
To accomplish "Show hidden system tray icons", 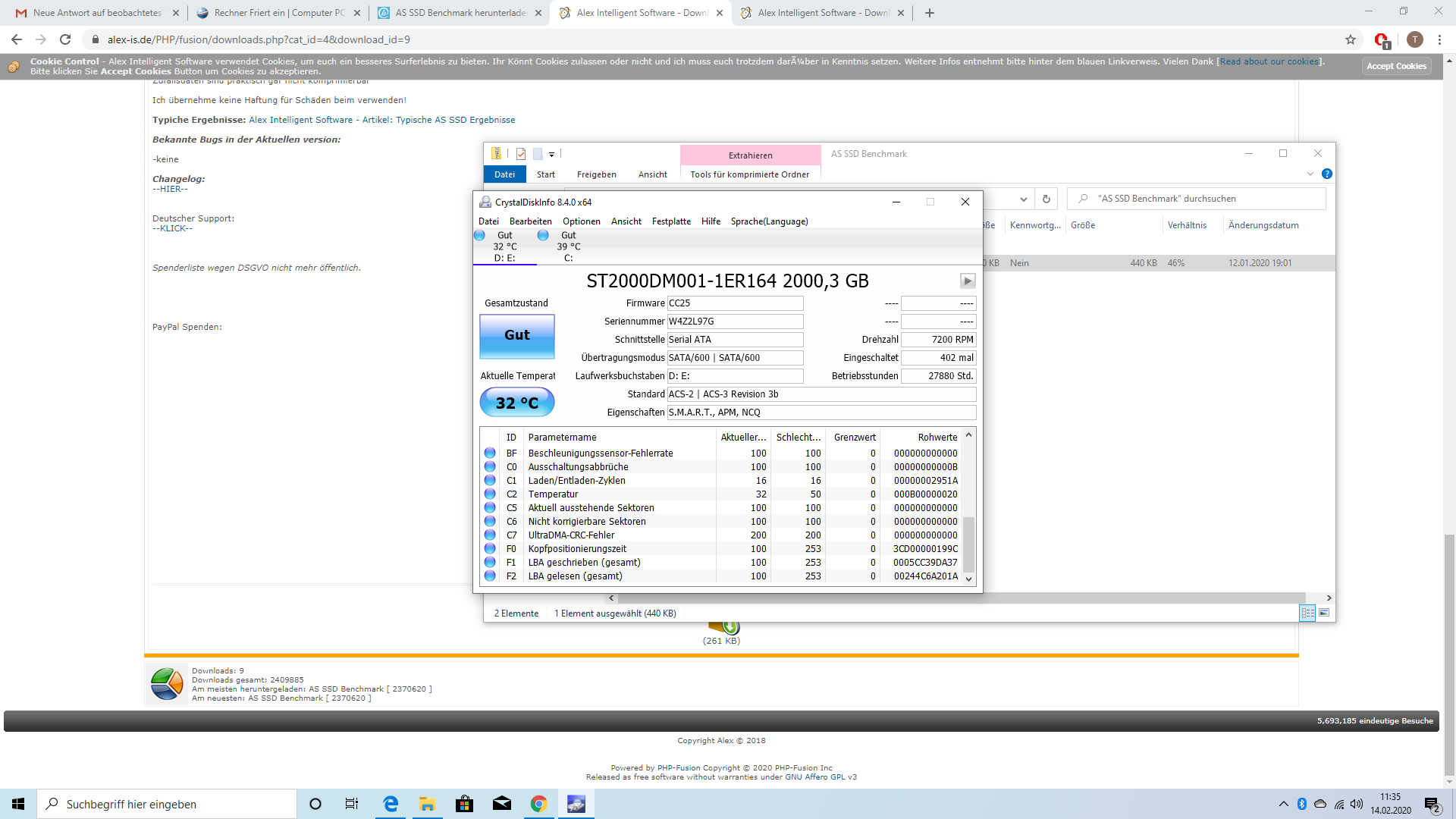I will pos(1283,804).
